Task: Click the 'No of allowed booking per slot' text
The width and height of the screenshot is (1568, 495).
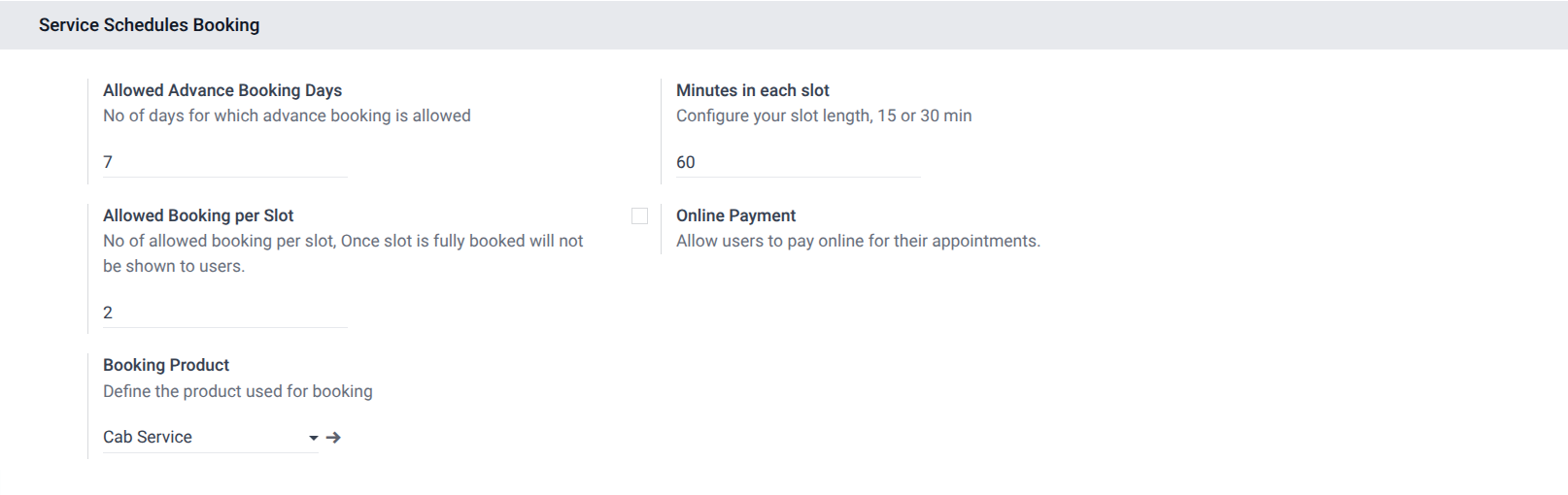Action: point(343,241)
